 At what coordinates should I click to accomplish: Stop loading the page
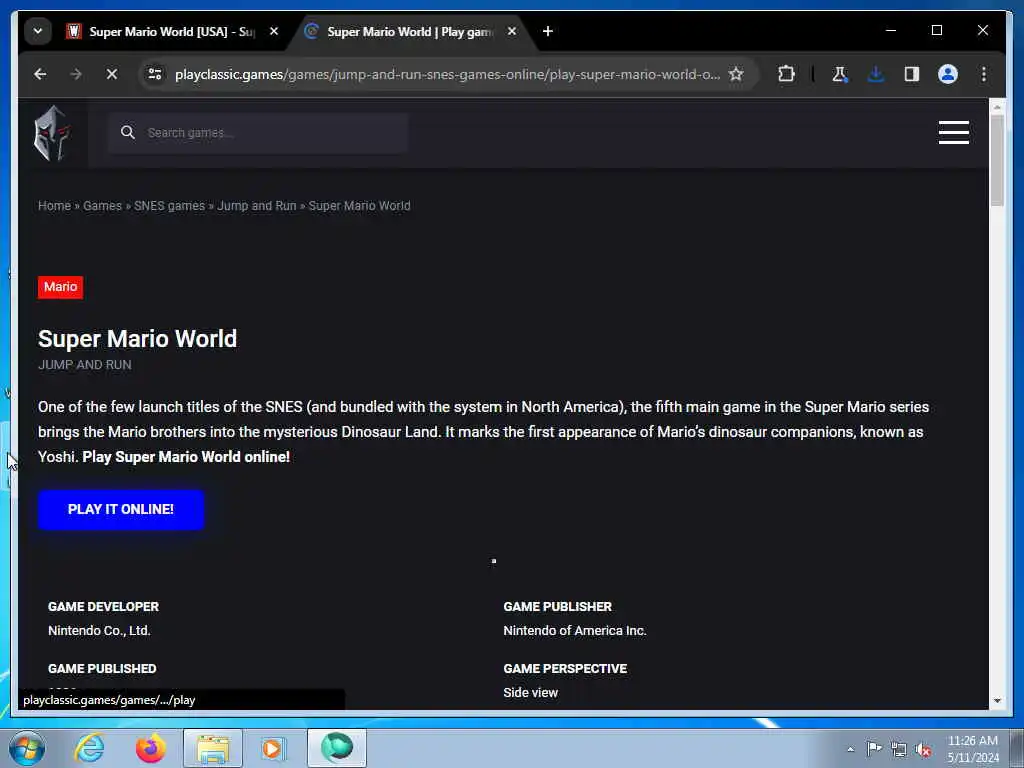coord(112,74)
